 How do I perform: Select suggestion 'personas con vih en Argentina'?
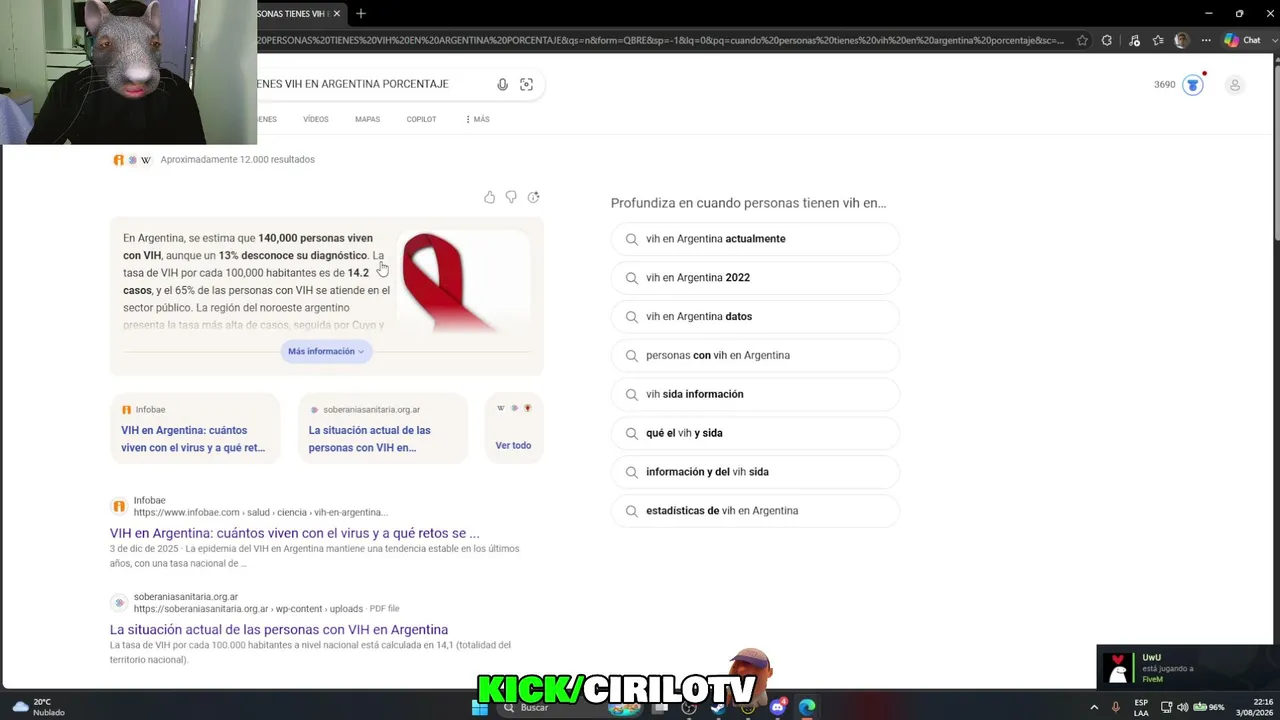pyautogui.click(x=755, y=355)
